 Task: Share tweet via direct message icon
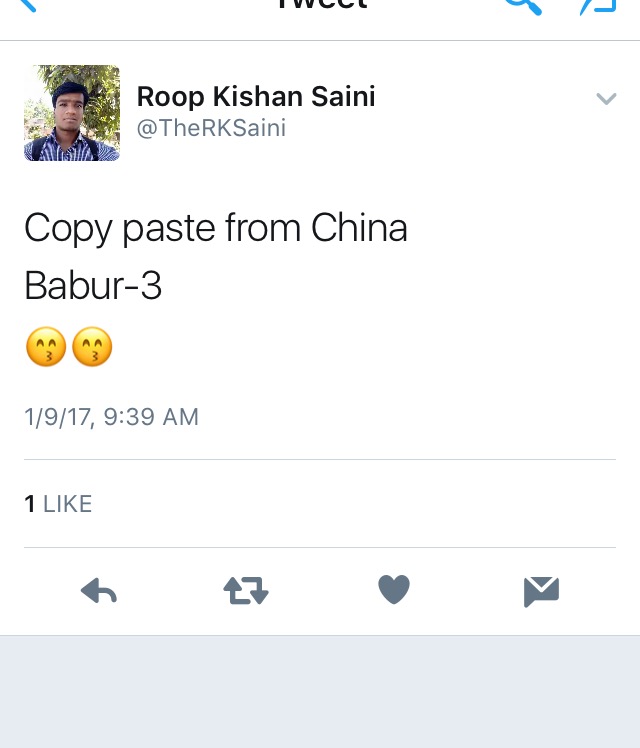(x=541, y=592)
